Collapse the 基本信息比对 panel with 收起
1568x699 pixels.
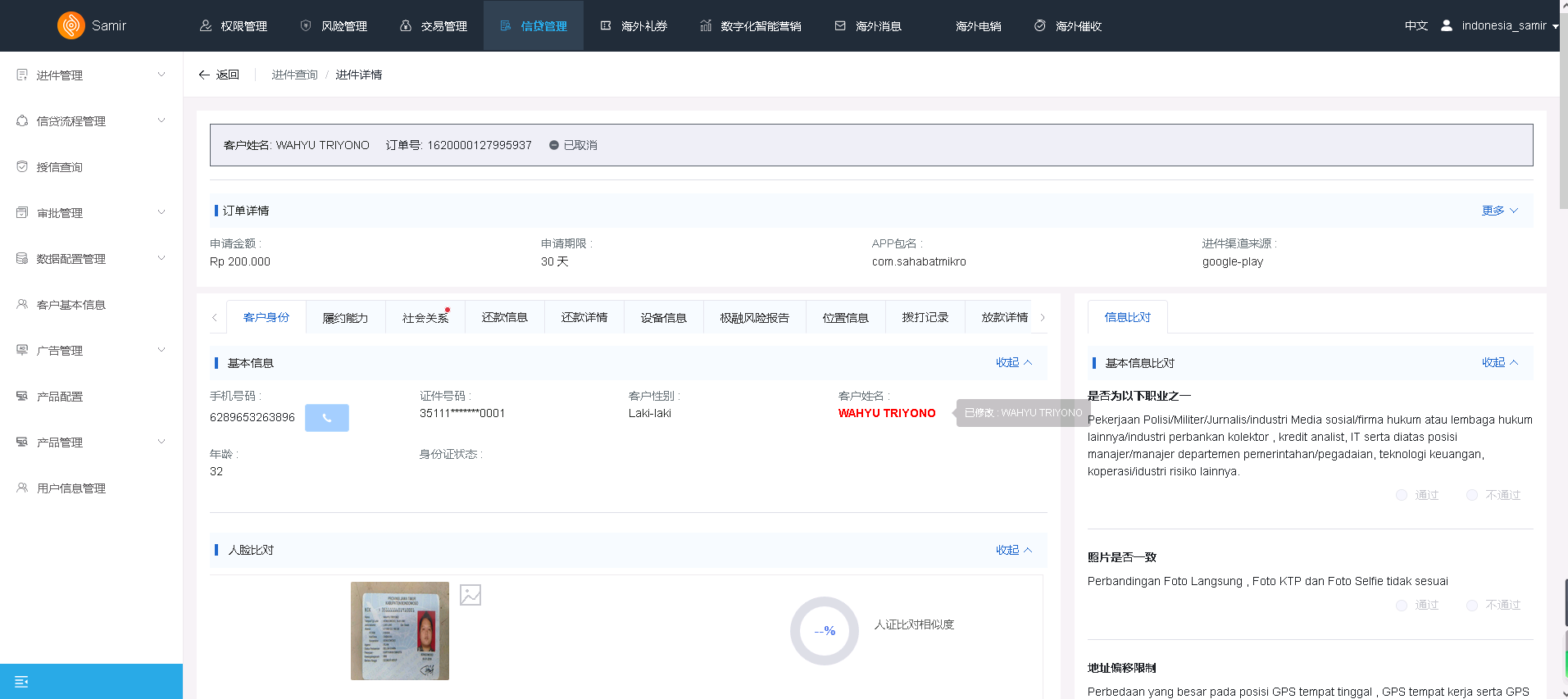tap(1500, 362)
